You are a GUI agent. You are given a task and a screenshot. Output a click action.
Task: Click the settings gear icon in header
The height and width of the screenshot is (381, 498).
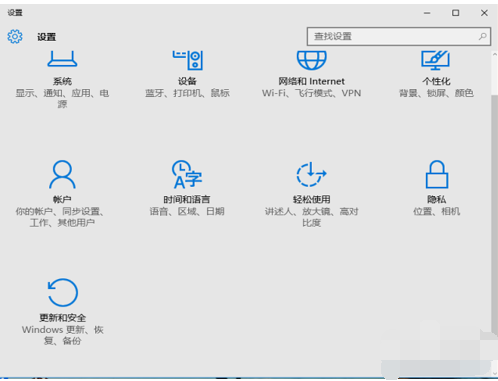(15, 36)
